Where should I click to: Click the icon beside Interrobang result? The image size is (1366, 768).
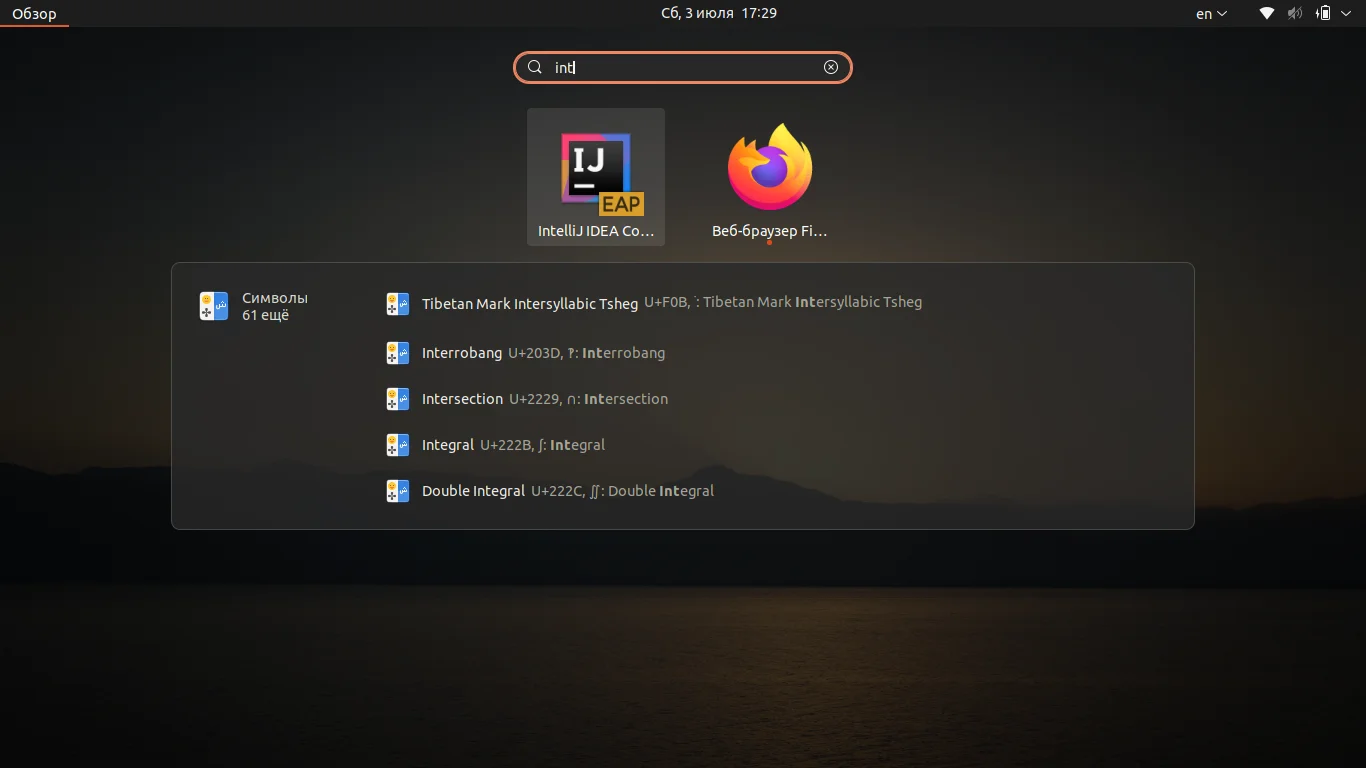tap(398, 353)
